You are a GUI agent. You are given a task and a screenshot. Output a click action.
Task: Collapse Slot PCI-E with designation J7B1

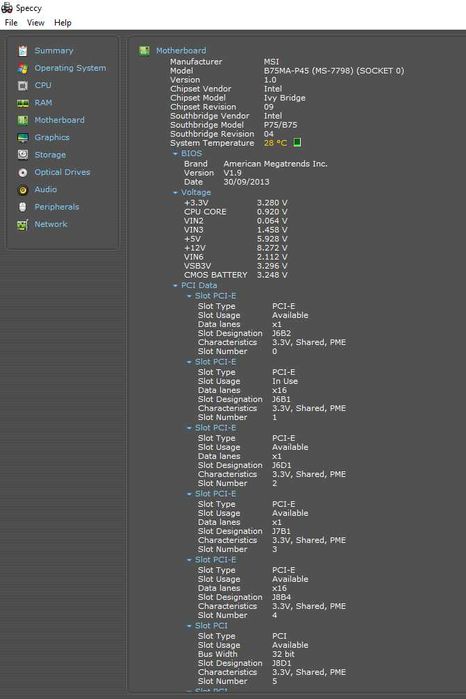click(190, 494)
